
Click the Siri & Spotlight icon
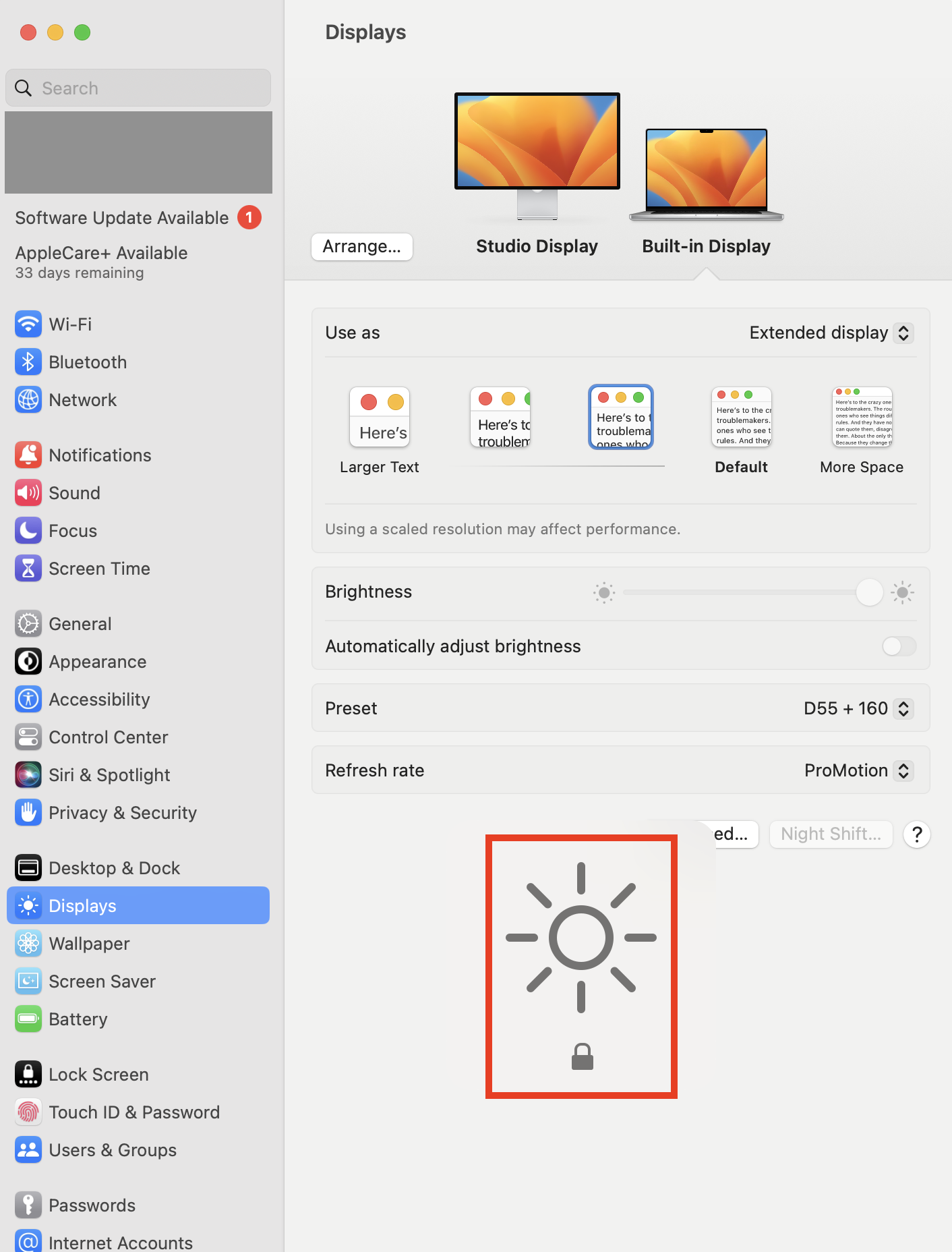pyautogui.click(x=28, y=775)
